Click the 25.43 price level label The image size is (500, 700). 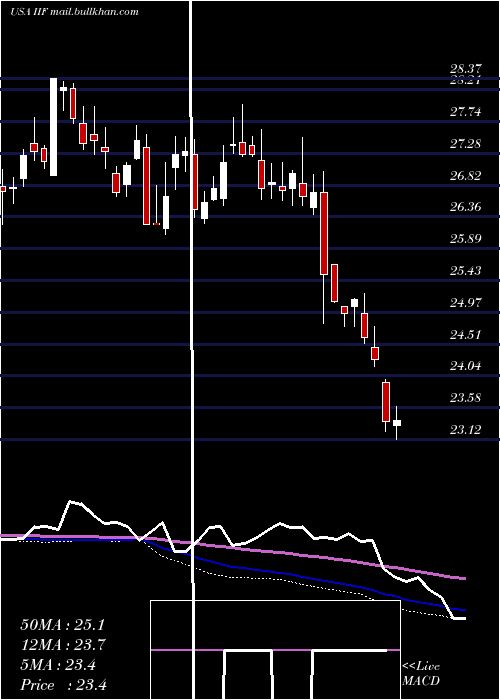(x=466, y=271)
